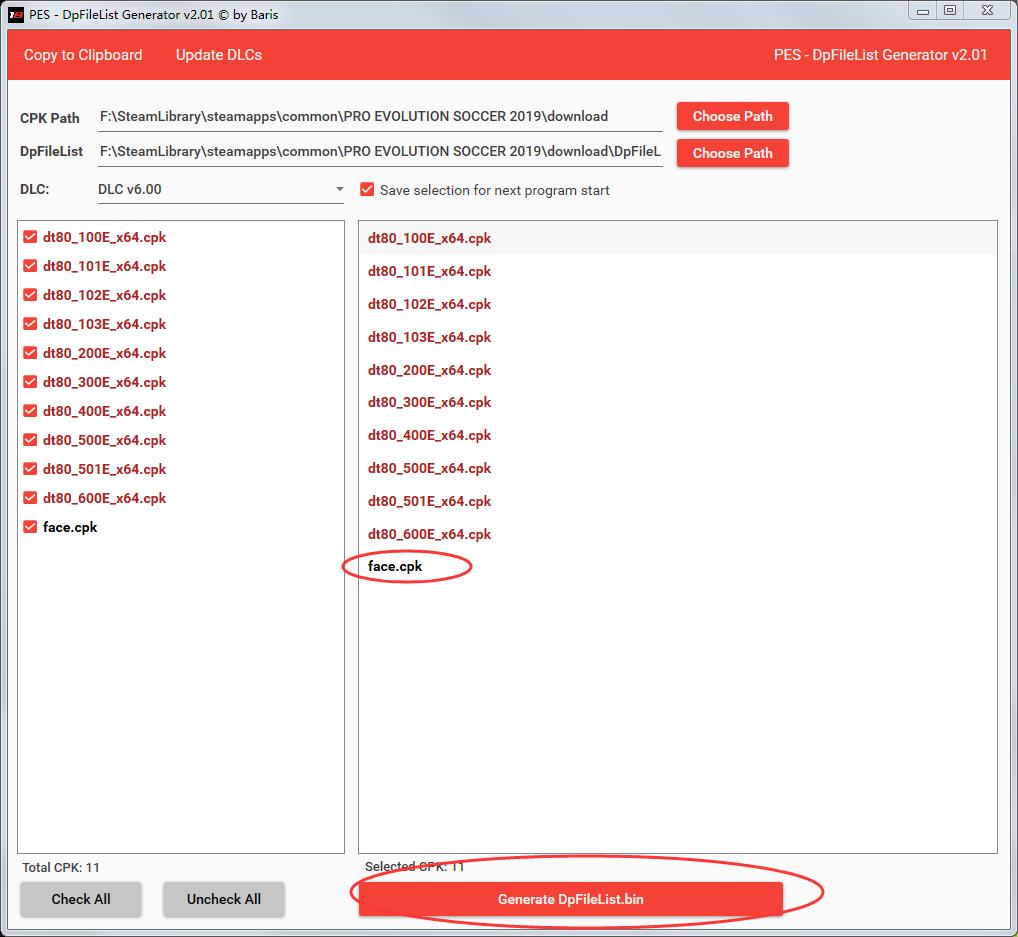Uncheck dt80_100E_x64.cpk checkbox
This screenshot has height=937, width=1018.
[x=30, y=237]
